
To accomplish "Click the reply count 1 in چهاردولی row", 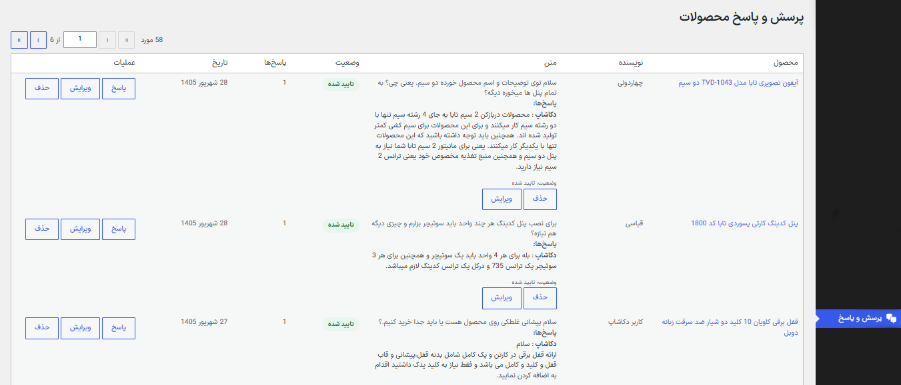I will (x=284, y=83).
